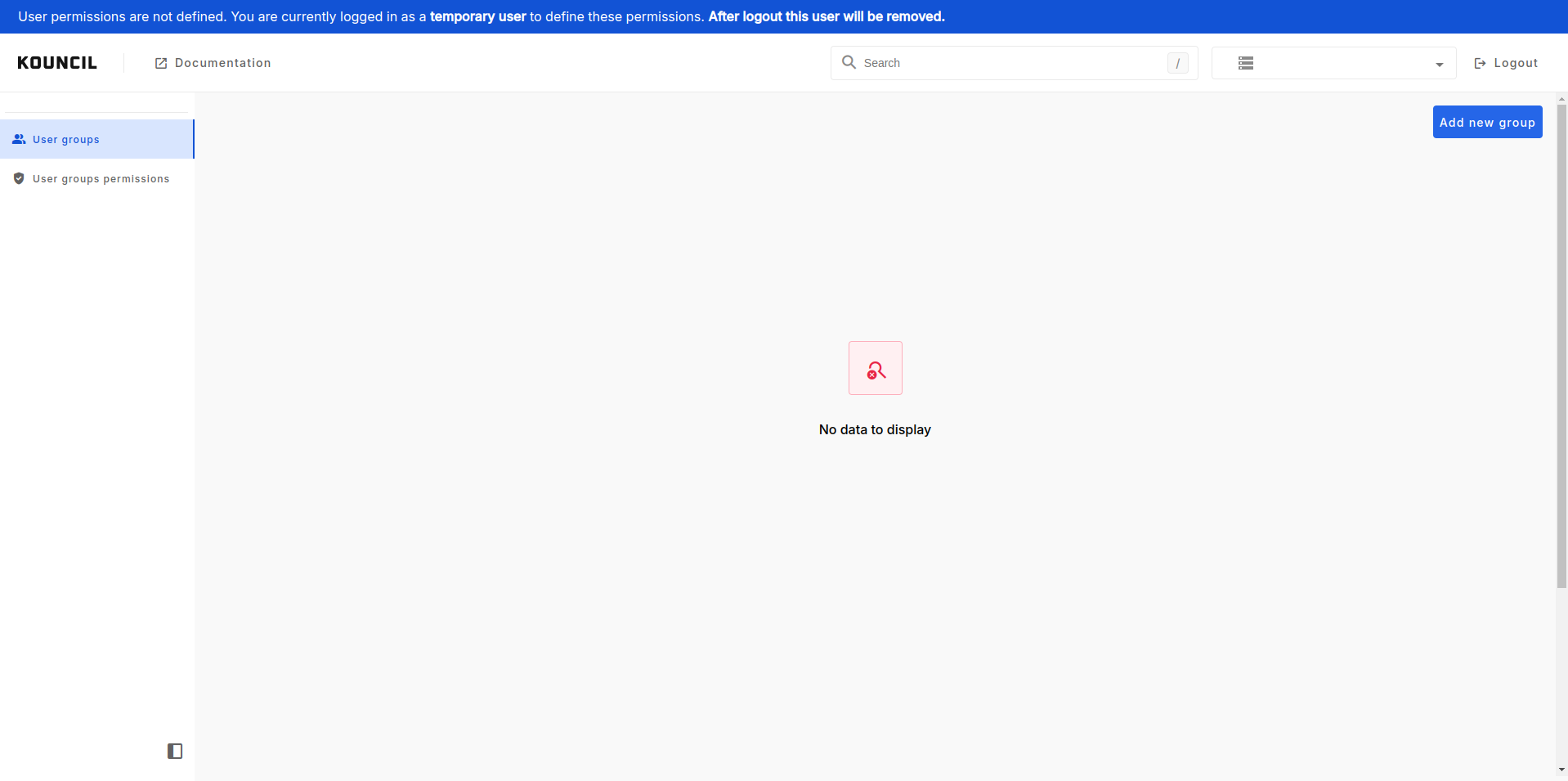This screenshot has width=1568, height=781.
Task: Click the magnifier icon in the search bar
Action: coord(849,62)
